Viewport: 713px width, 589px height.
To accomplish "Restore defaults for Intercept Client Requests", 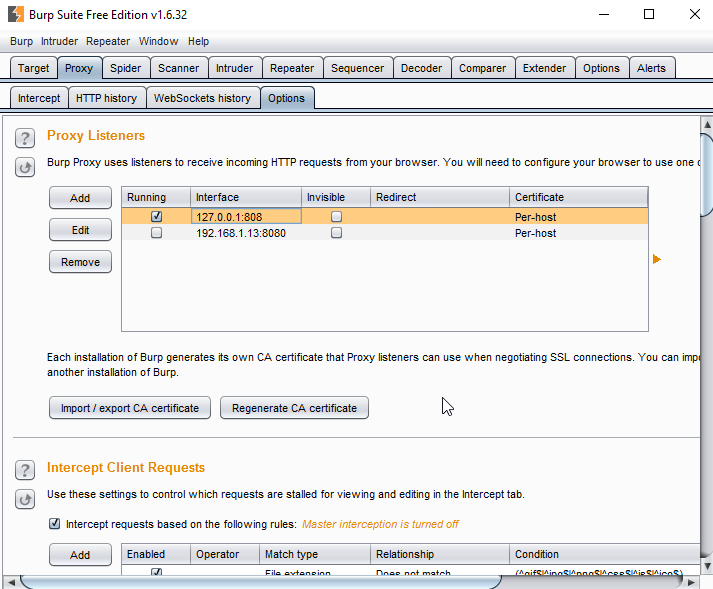I will [25, 499].
